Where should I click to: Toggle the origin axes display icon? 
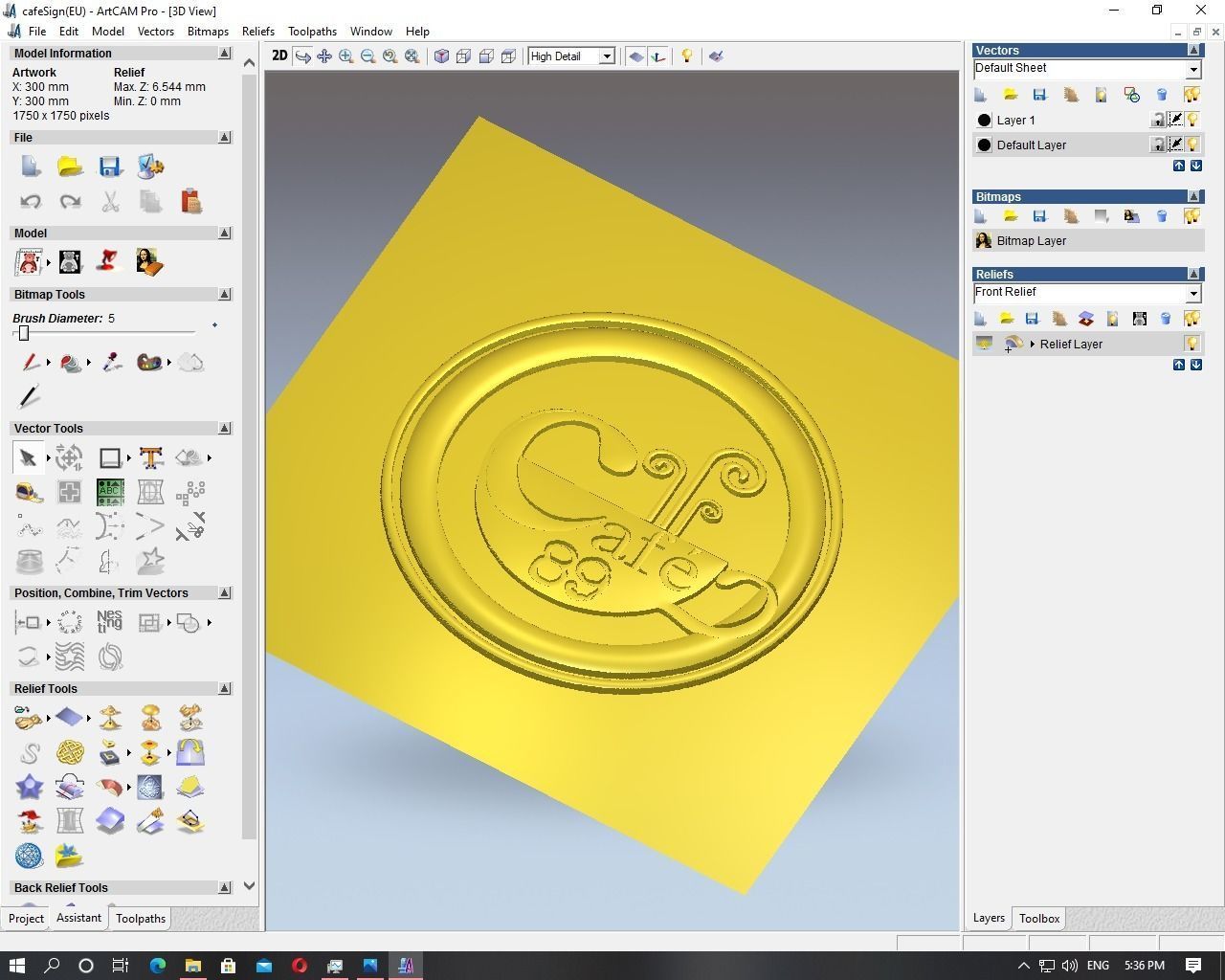pos(657,56)
